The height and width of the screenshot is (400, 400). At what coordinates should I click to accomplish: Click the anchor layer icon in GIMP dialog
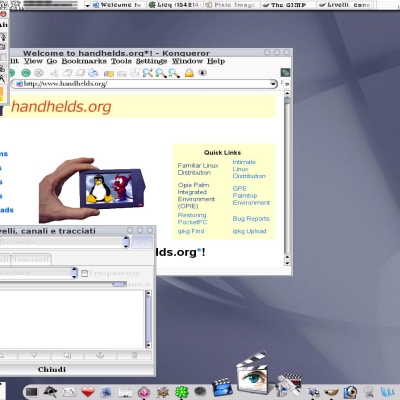click(x=100, y=355)
